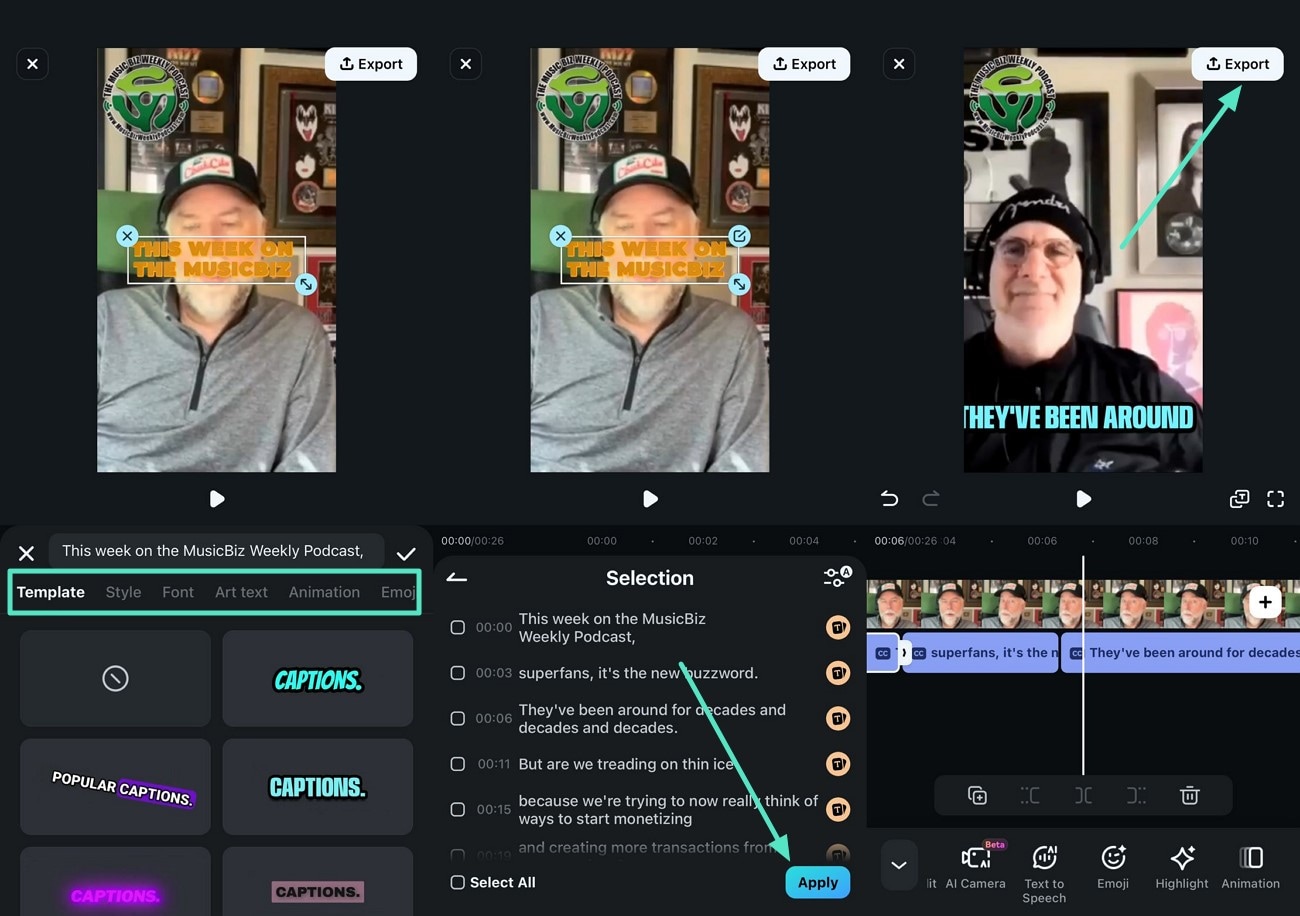The image size is (1300, 916).
Task: Split the clip at the playhead
Action: click(x=1083, y=796)
